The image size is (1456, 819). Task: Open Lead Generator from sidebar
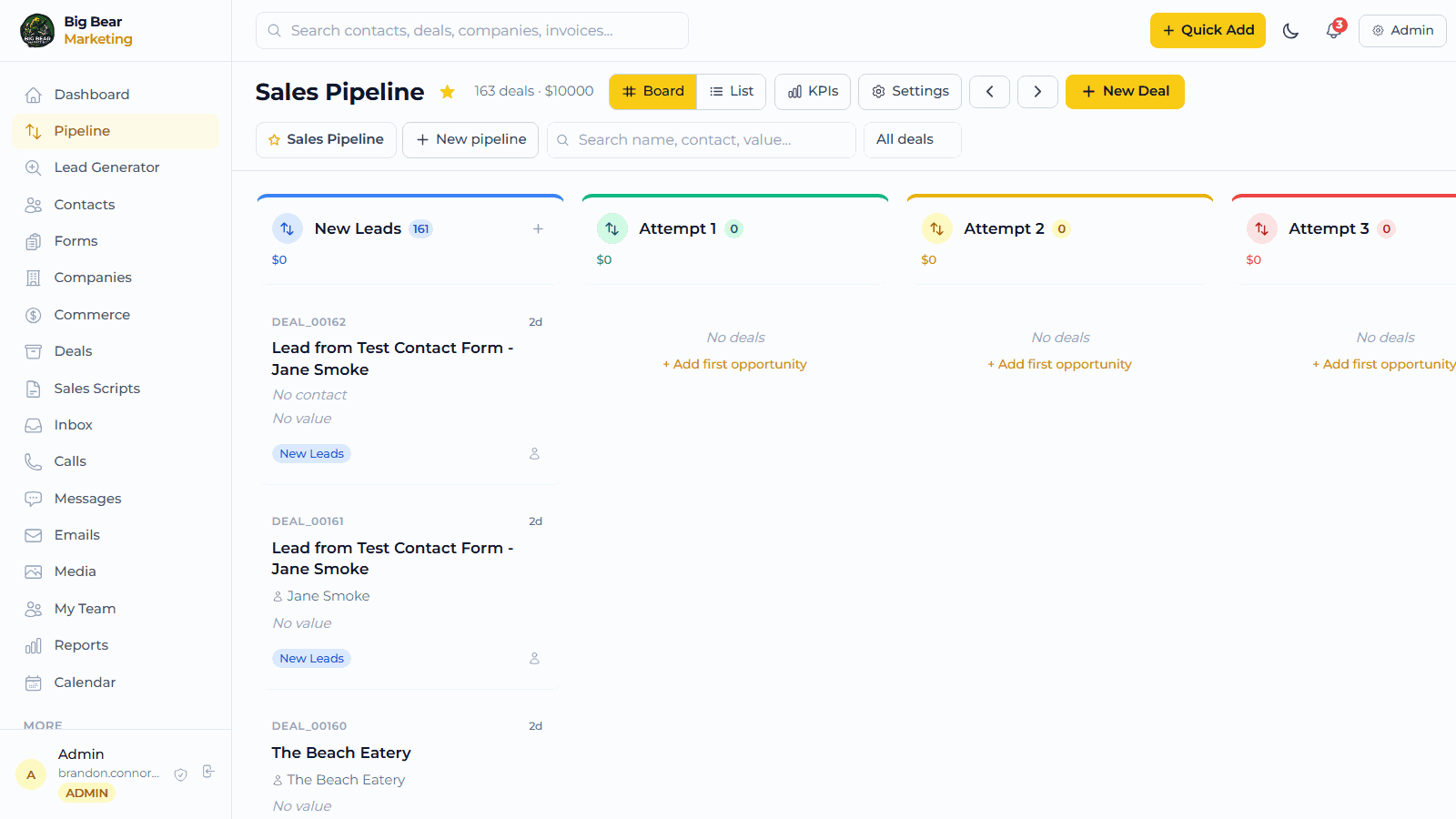(x=116, y=167)
